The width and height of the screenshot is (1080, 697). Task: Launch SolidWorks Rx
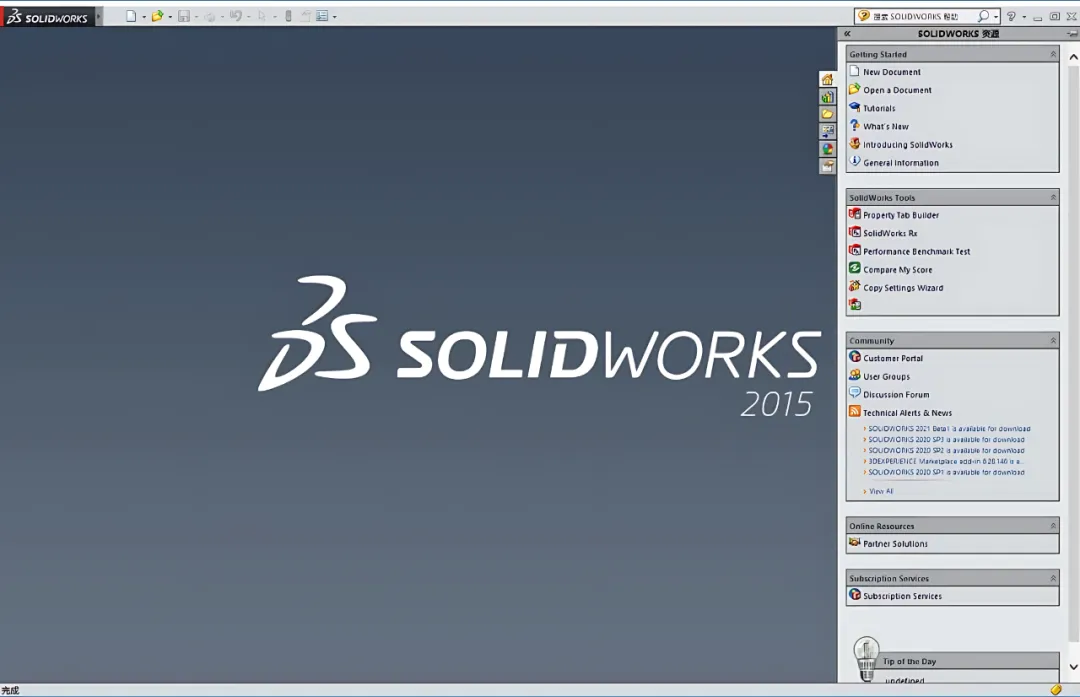click(x=890, y=233)
